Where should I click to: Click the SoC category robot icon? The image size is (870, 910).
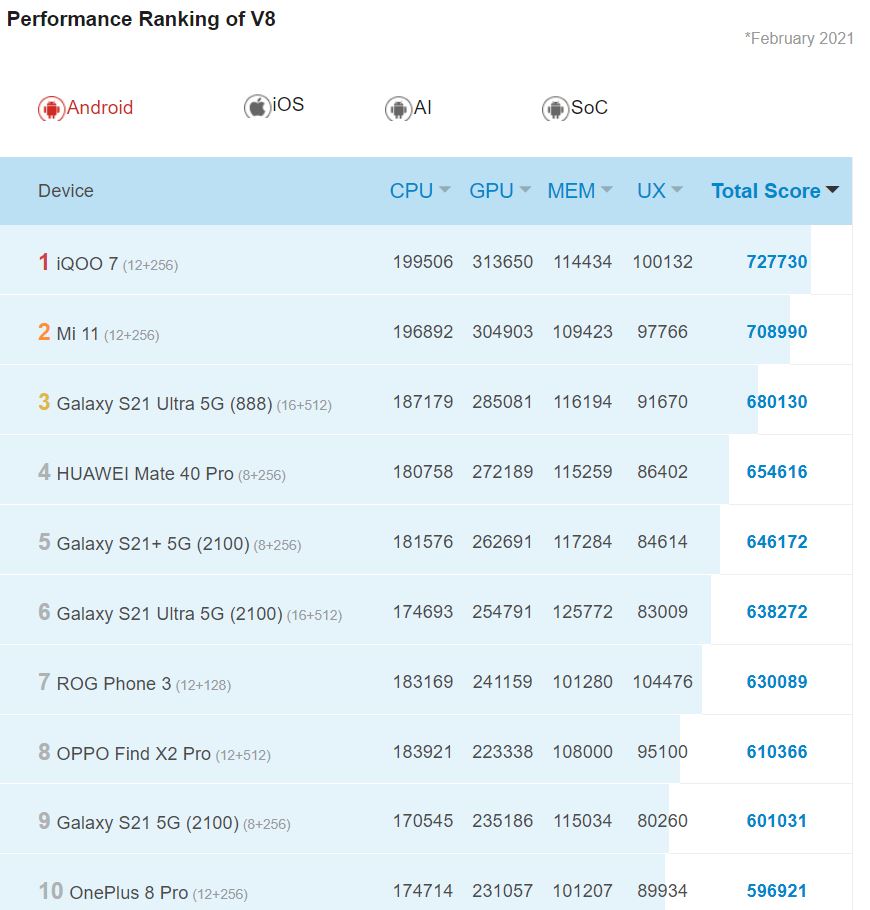(554, 109)
